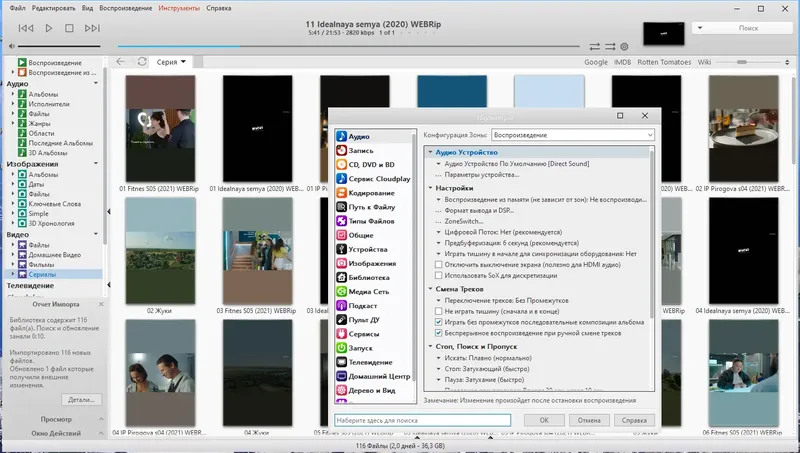Collapse the Настройки section

click(430, 188)
